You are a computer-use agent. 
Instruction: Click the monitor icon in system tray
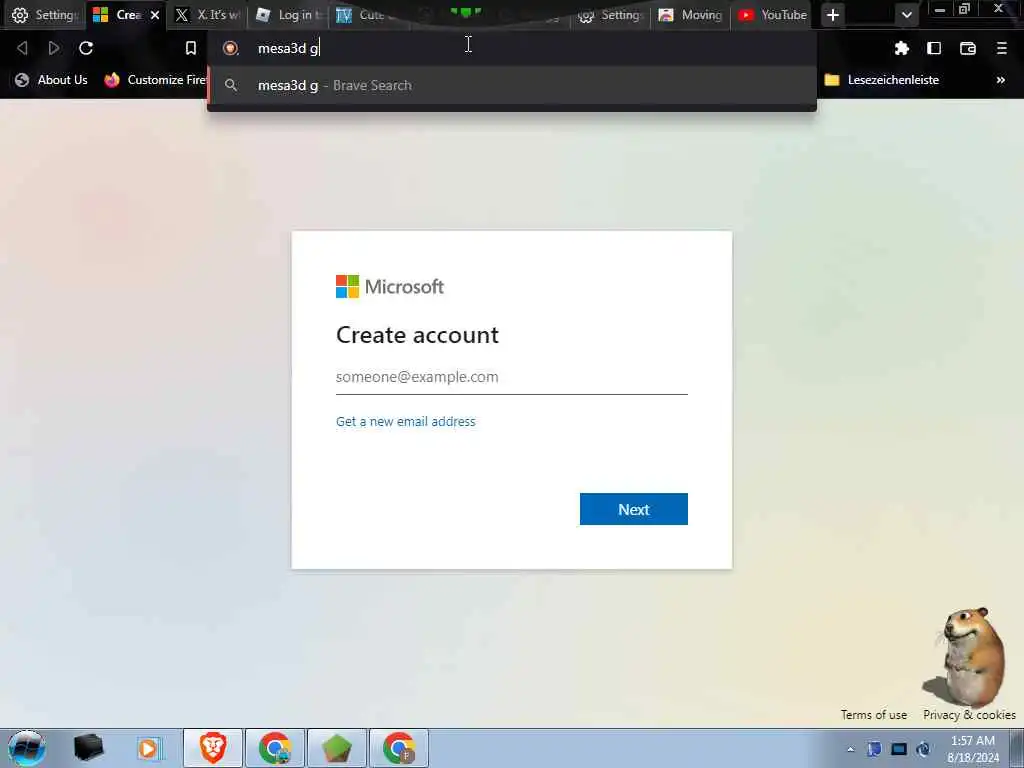tap(899, 749)
